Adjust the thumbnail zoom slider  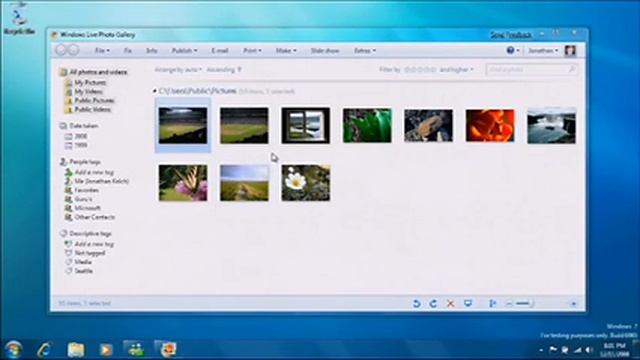[x=524, y=303]
